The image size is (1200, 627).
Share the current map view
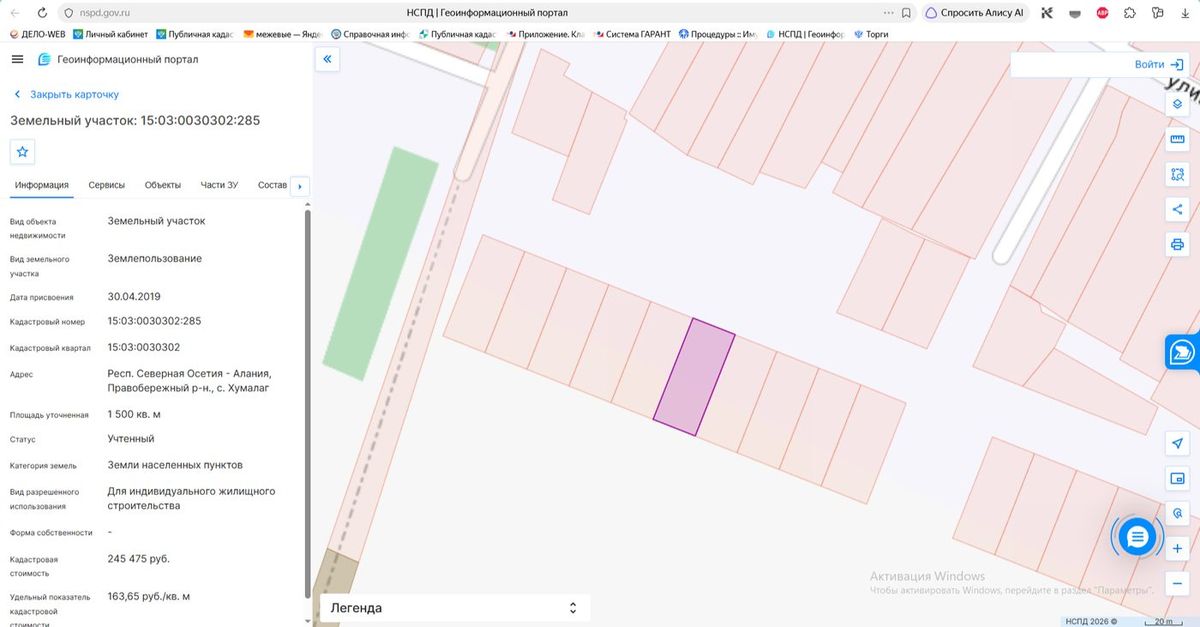pos(1177,209)
